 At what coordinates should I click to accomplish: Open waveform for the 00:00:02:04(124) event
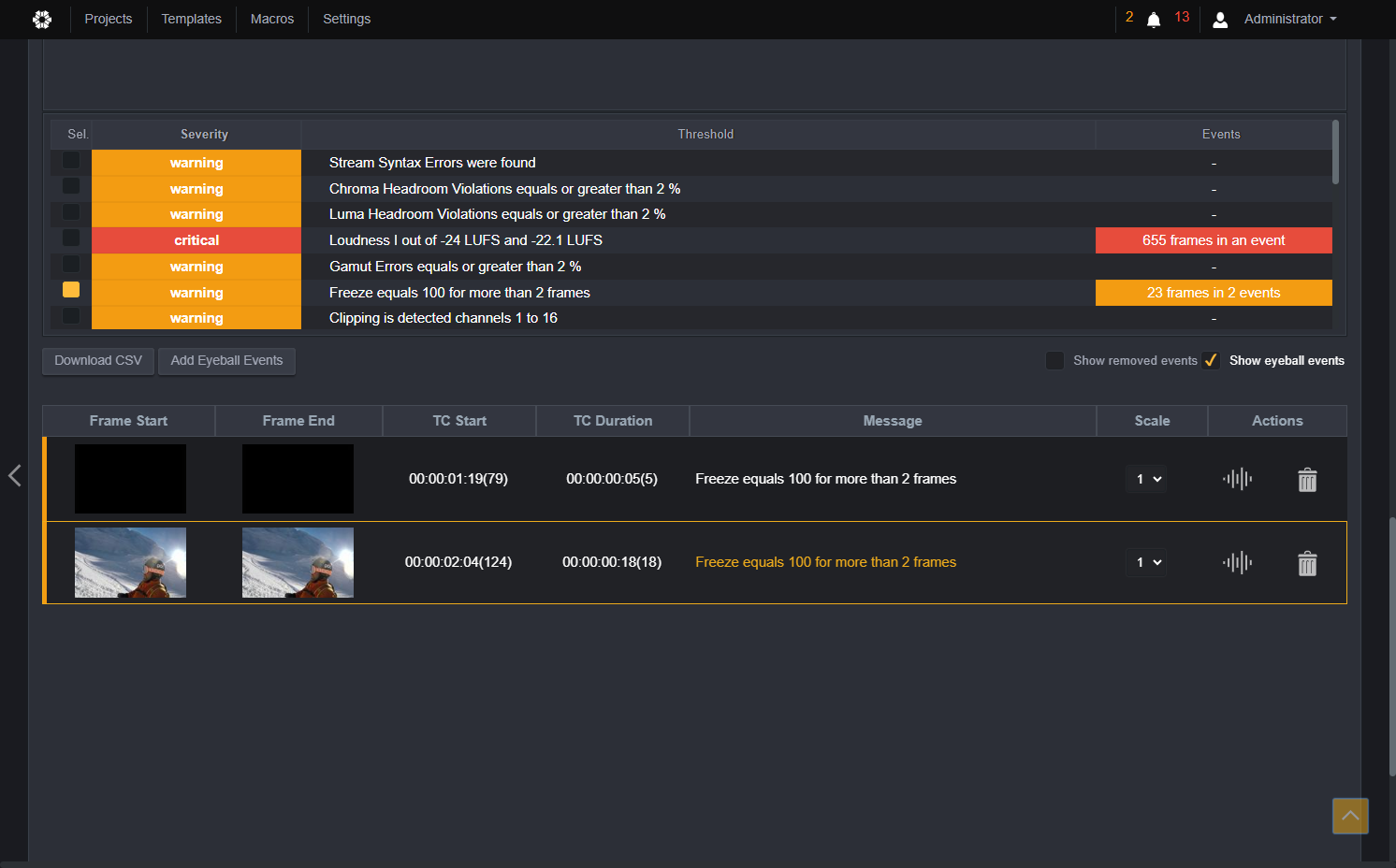coord(1237,562)
